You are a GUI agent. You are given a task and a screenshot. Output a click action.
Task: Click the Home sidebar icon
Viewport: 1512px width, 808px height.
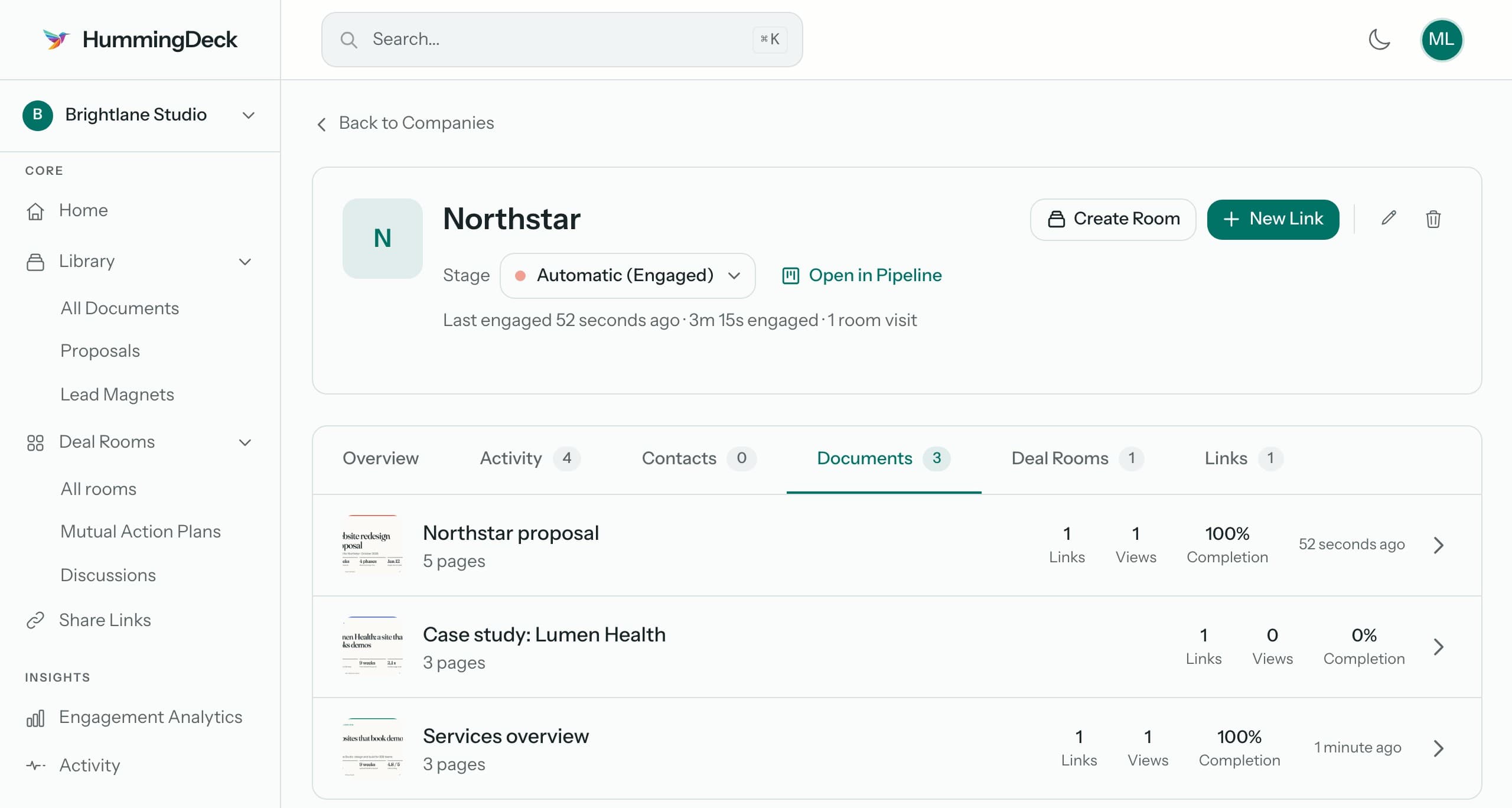[35, 211]
